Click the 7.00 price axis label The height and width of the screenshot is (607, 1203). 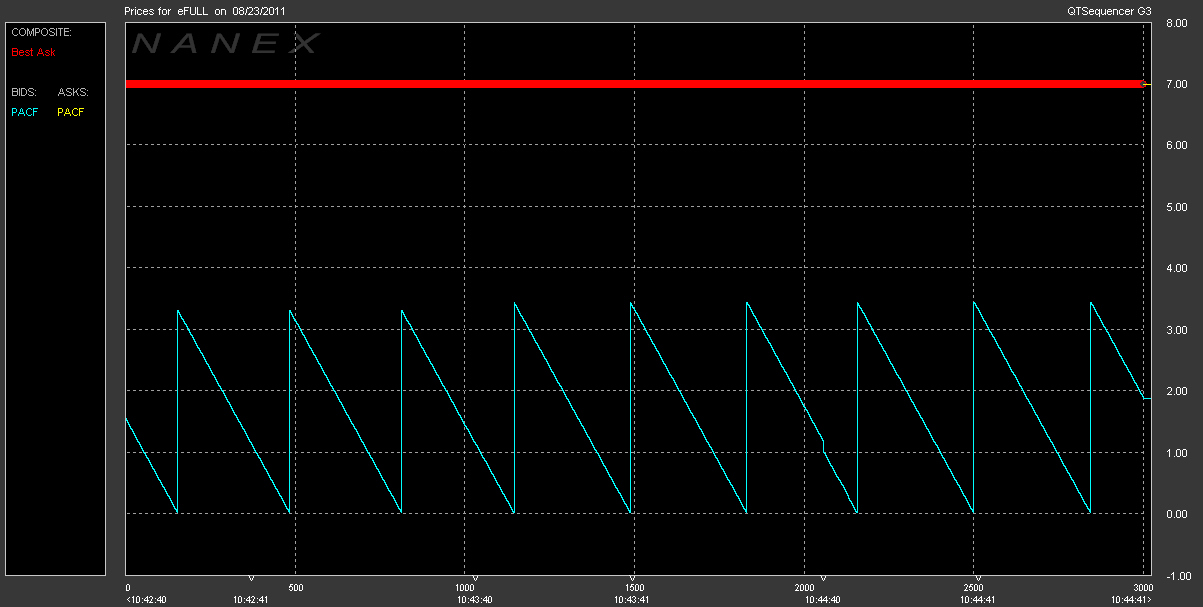(1177, 85)
